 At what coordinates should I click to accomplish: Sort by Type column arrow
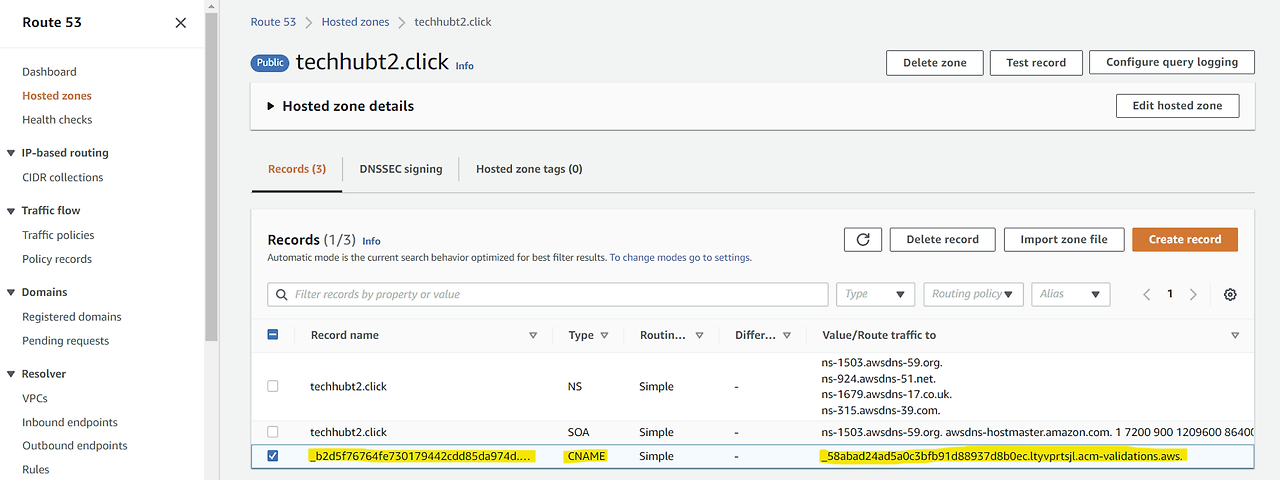605,336
